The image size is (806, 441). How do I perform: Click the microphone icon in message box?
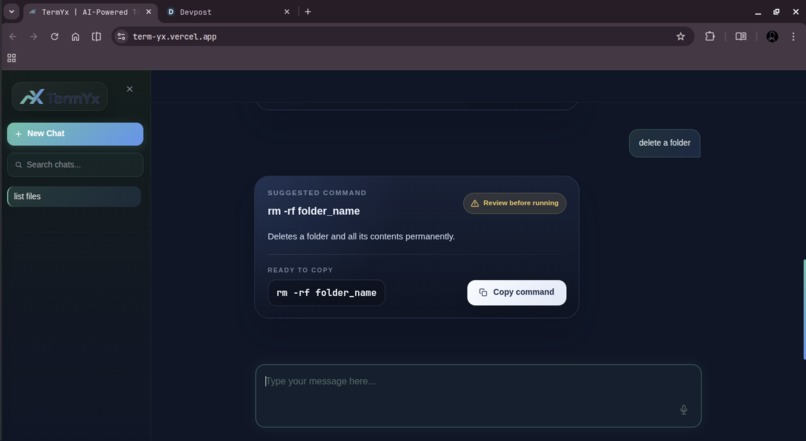click(x=683, y=410)
